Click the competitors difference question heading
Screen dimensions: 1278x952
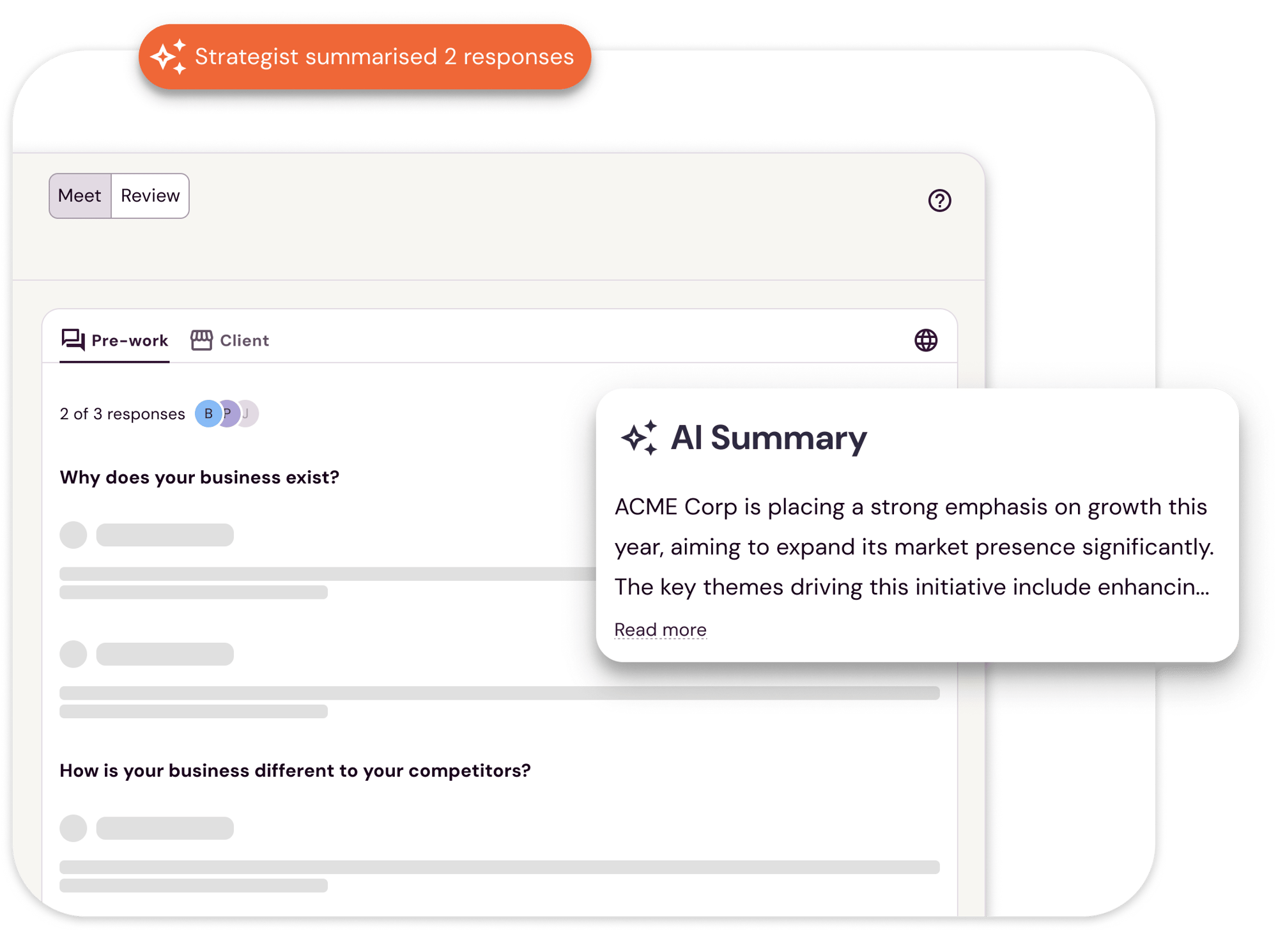pyautogui.click(x=295, y=771)
